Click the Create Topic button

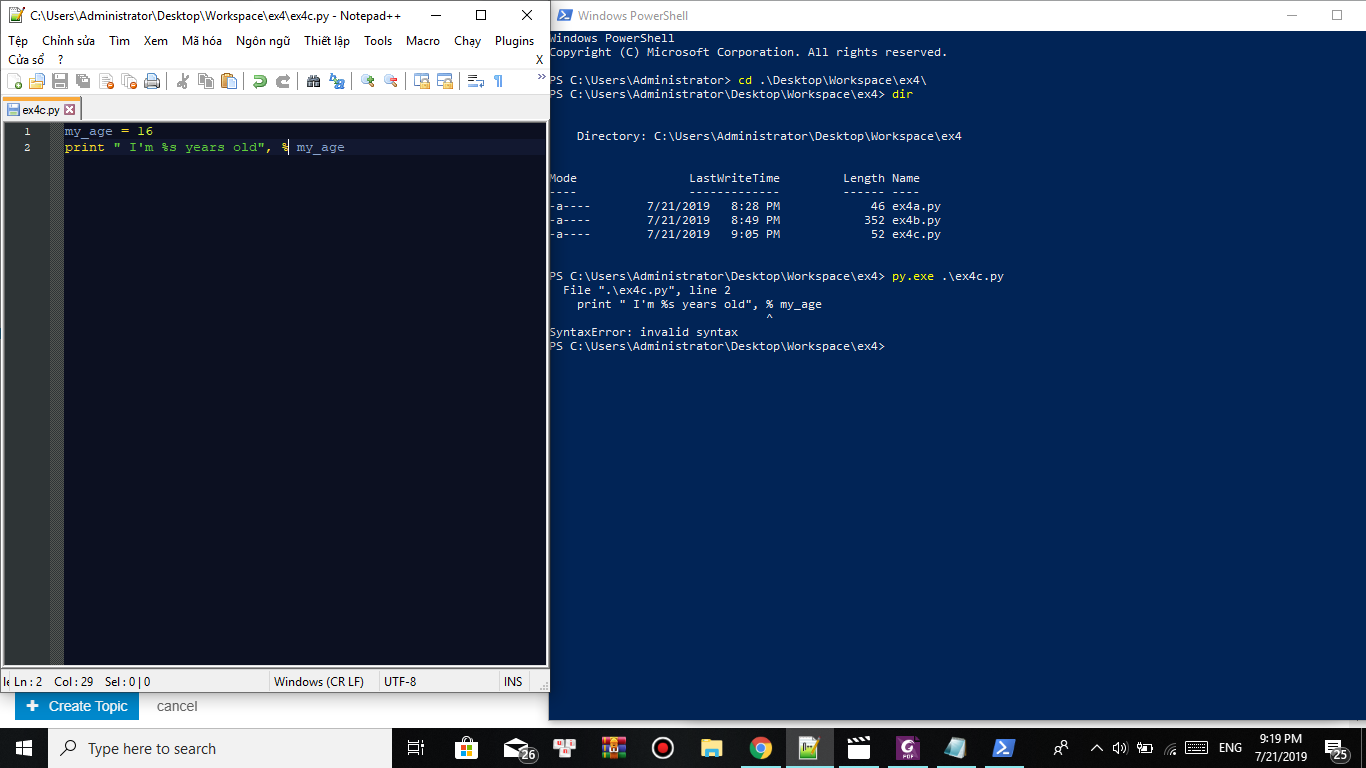pyautogui.click(x=77, y=706)
